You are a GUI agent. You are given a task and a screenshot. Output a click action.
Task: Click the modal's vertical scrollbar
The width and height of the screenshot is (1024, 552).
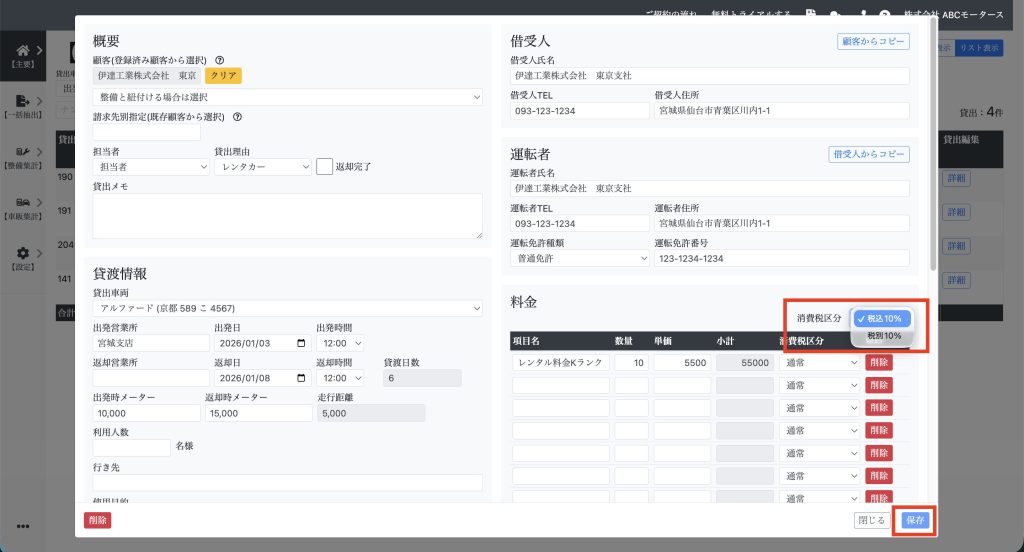click(934, 150)
